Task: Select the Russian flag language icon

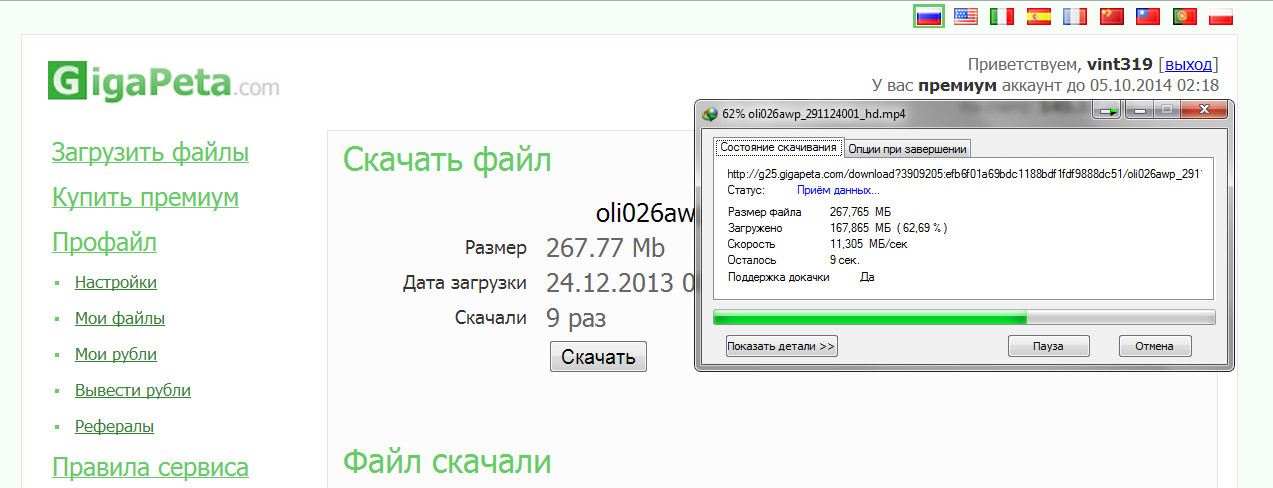Action: (x=929, y=16)
